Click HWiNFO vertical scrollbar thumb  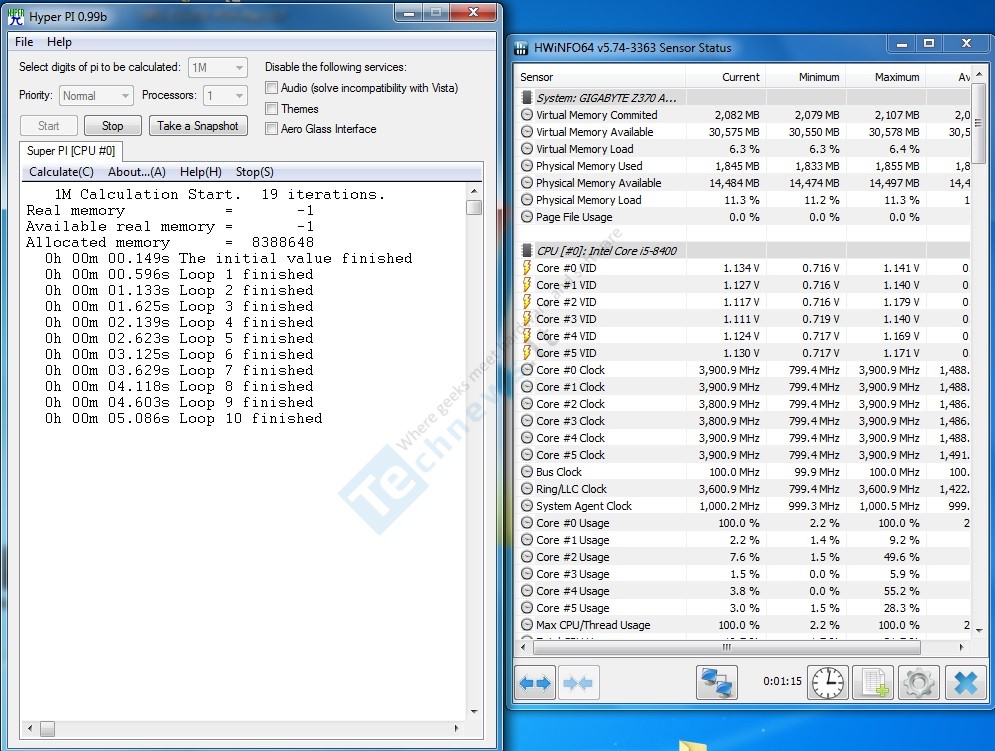(979, 123)
